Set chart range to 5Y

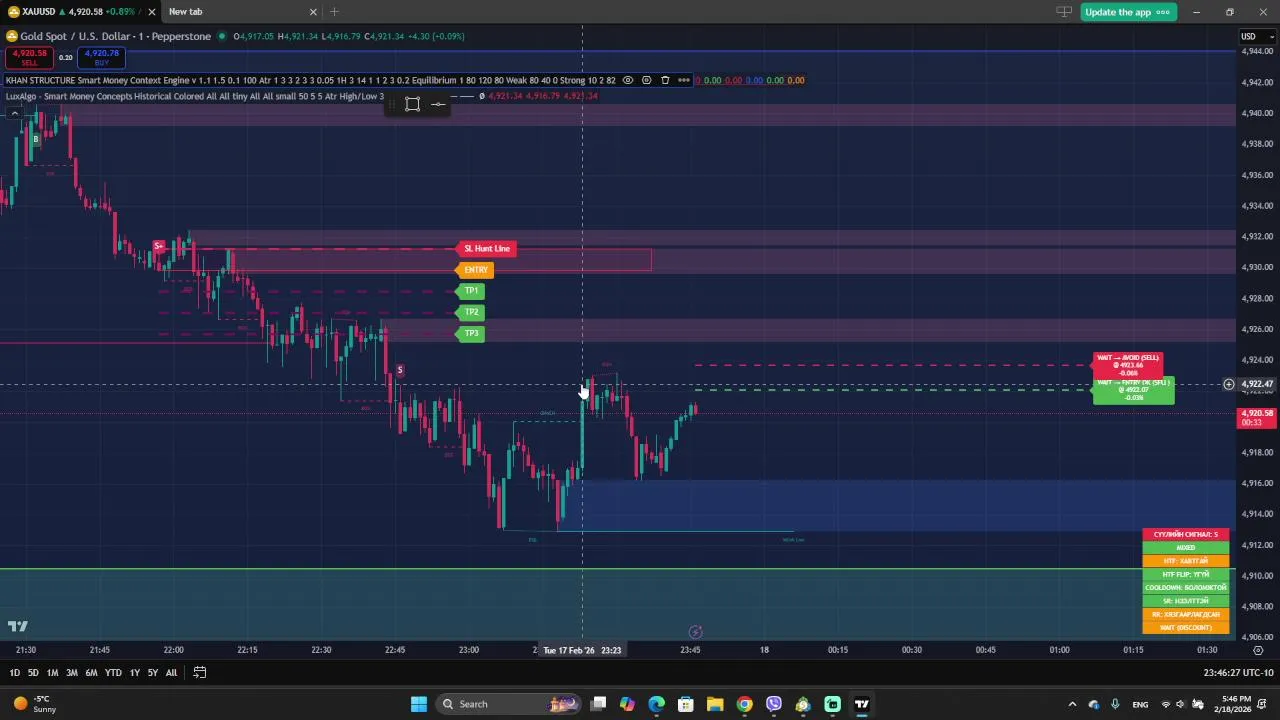click(153, 673)
